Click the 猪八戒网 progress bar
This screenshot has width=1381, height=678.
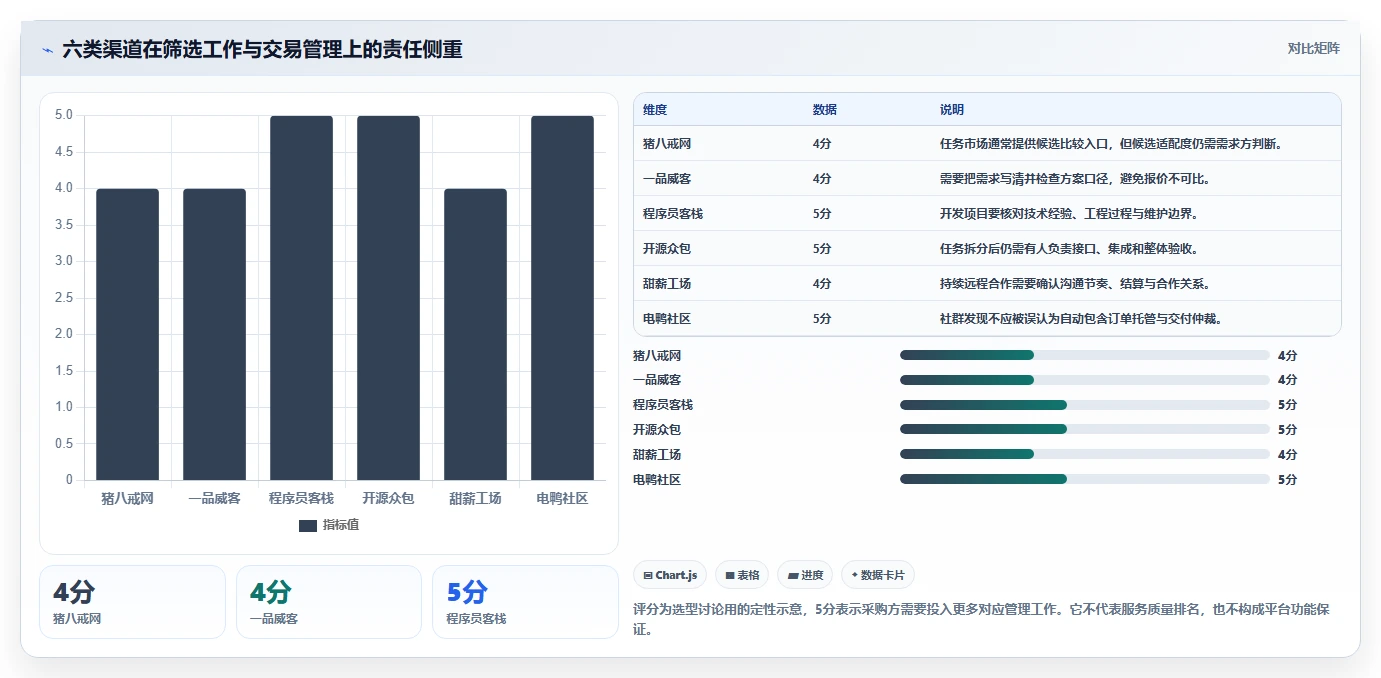pyautogui.click(x=1085, y=355)
